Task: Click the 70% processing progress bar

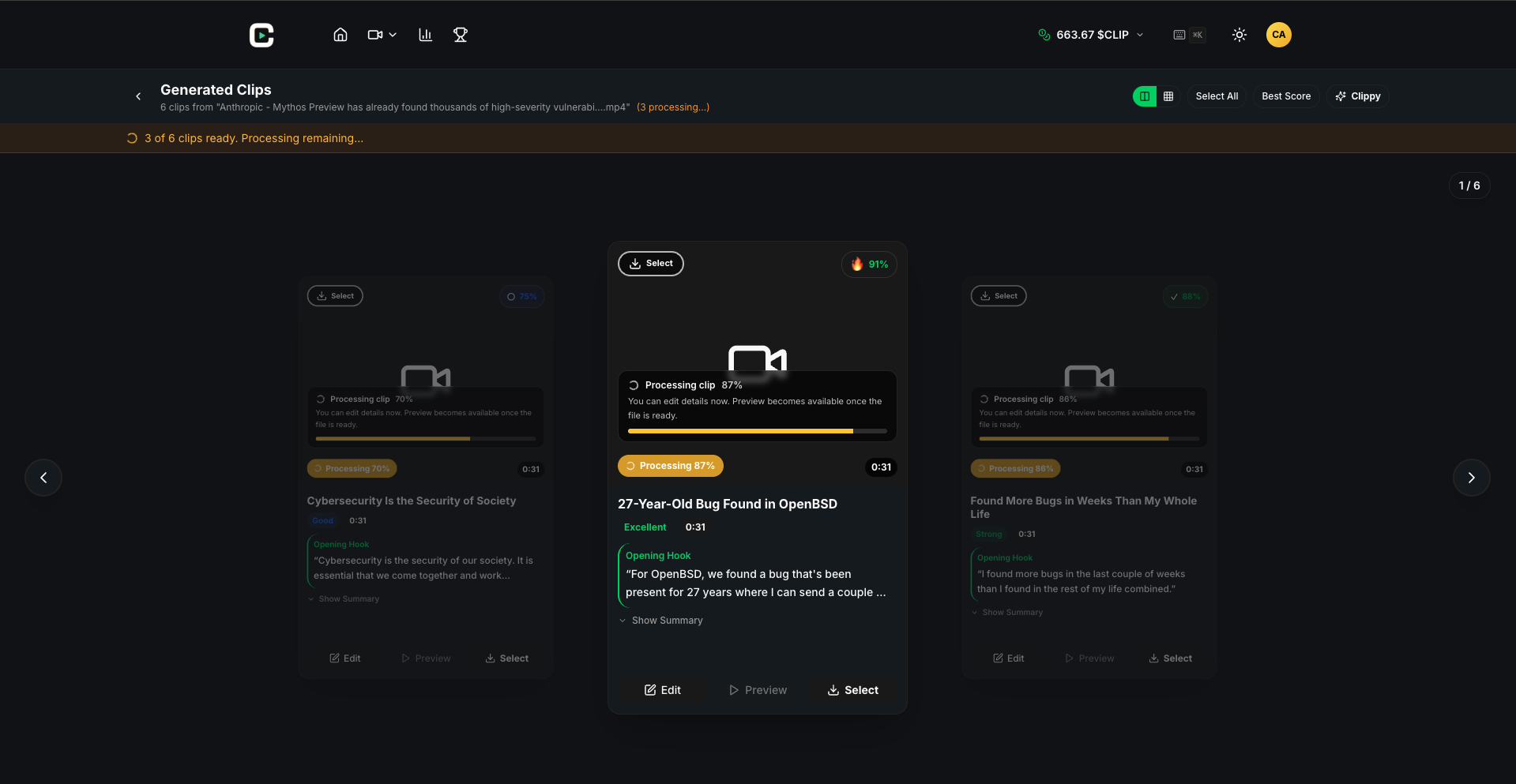Action: (426, 438)
